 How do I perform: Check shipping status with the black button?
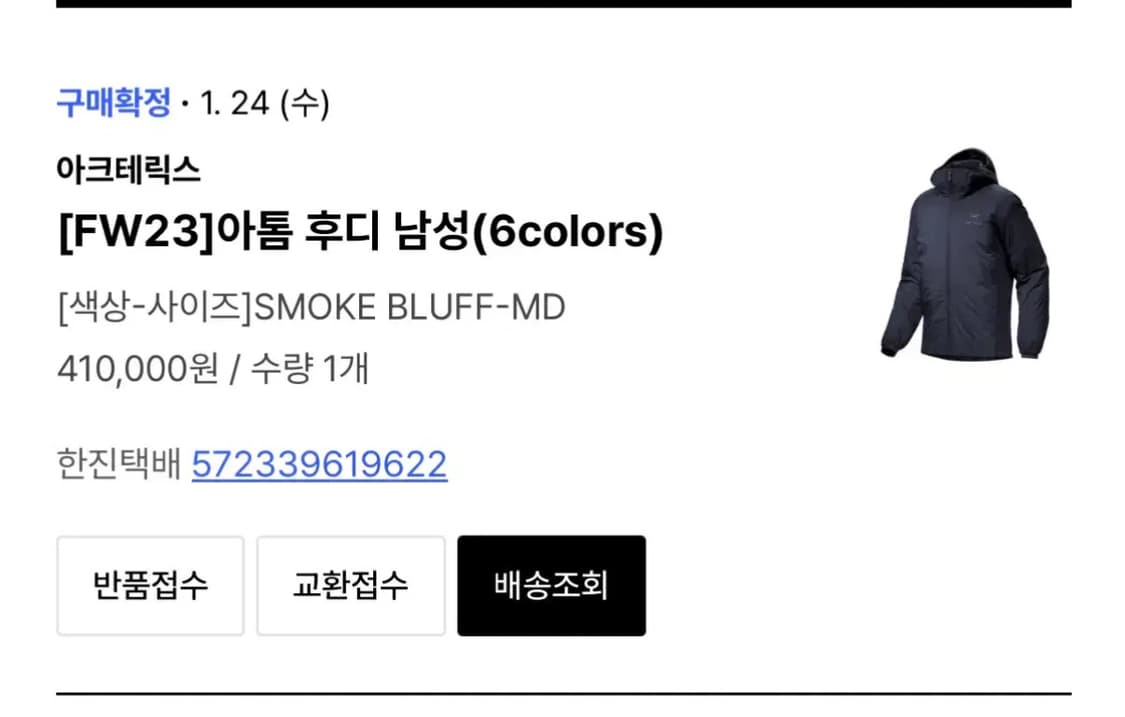click(553, 586)
